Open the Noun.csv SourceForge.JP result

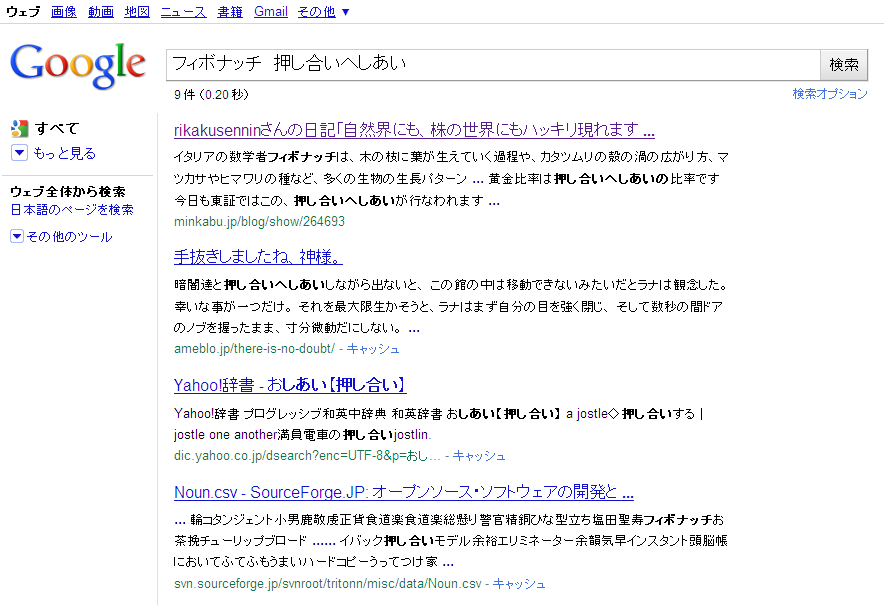click(x=403, y=492)
